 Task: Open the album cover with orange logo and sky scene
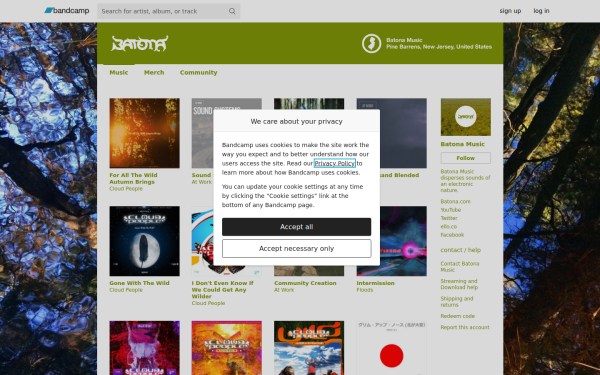point(309,348)
